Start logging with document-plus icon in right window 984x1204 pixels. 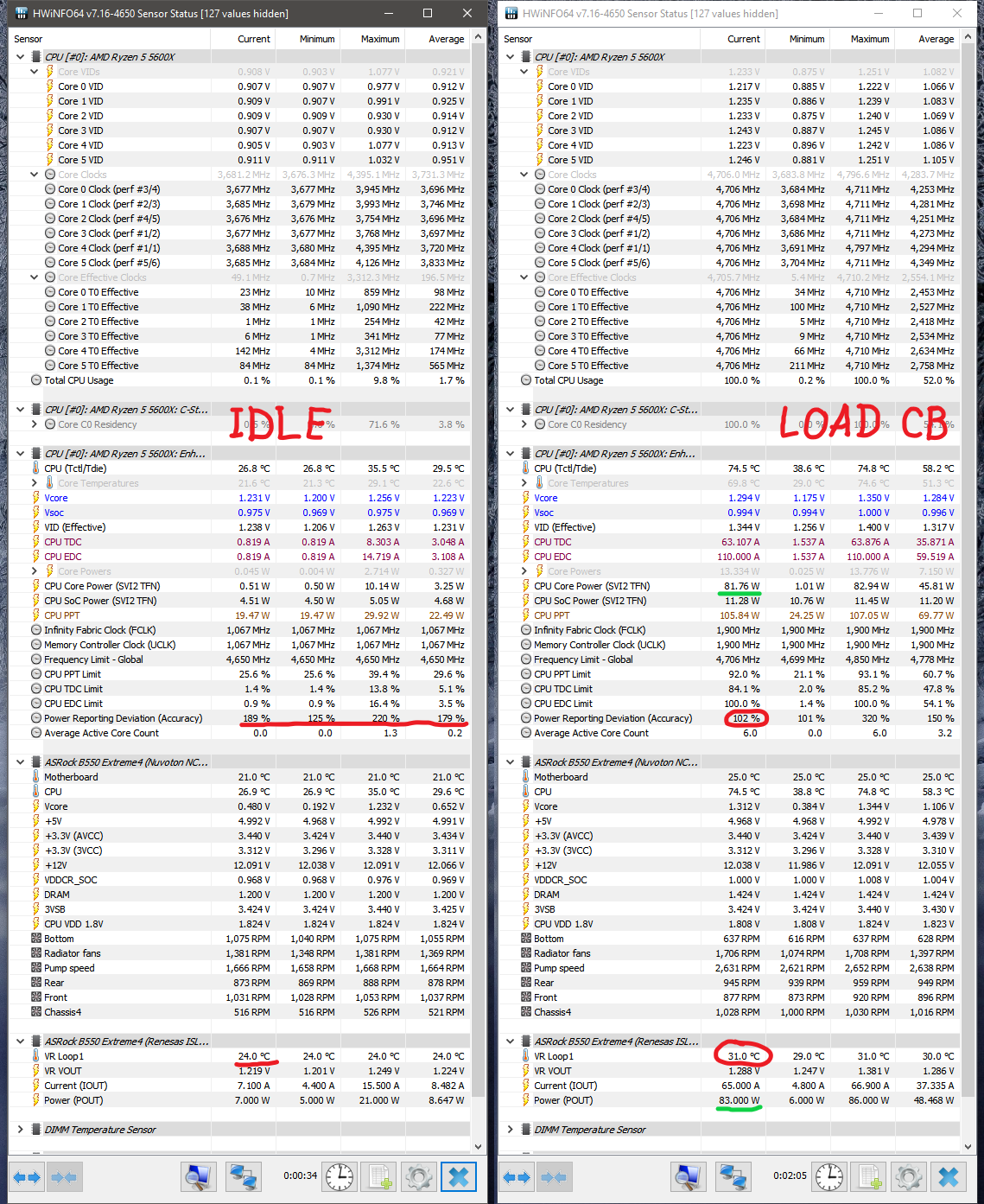[869, 1176]
